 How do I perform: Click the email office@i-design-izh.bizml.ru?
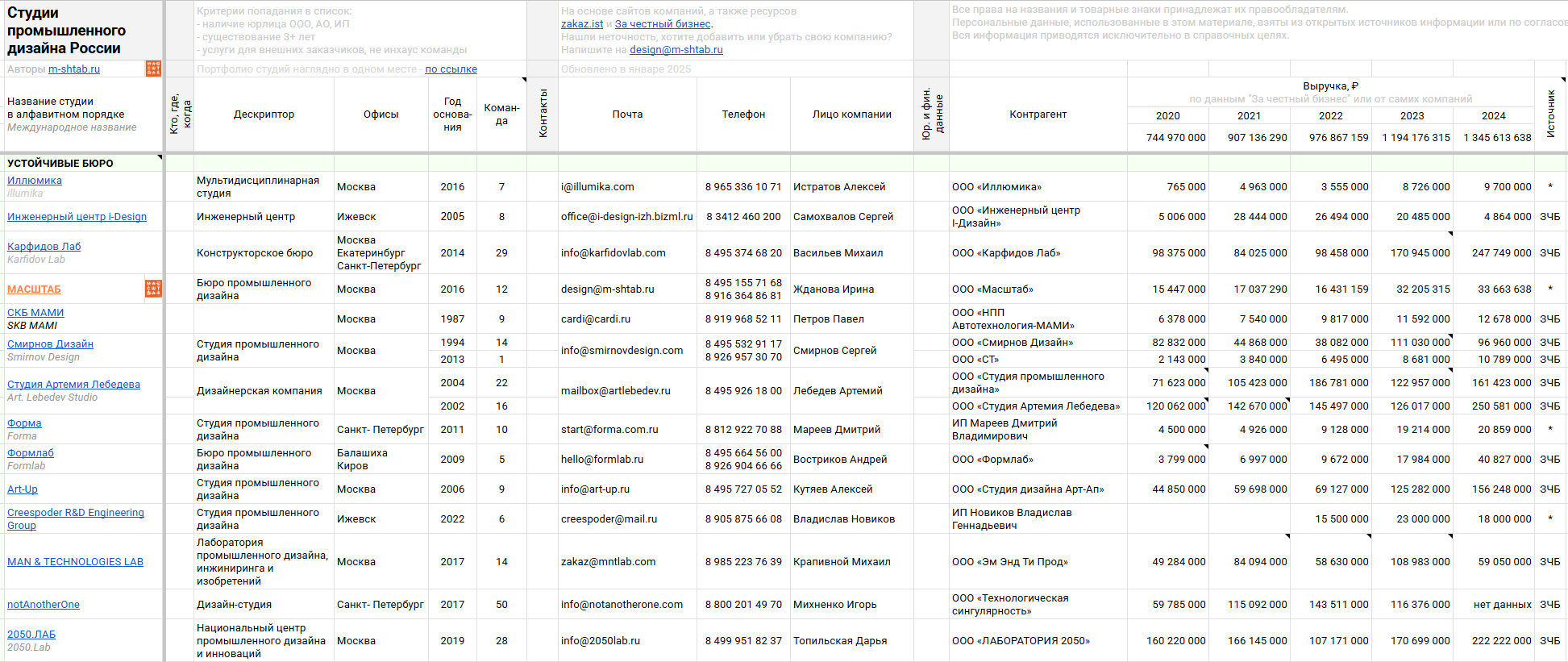[627, 217]
